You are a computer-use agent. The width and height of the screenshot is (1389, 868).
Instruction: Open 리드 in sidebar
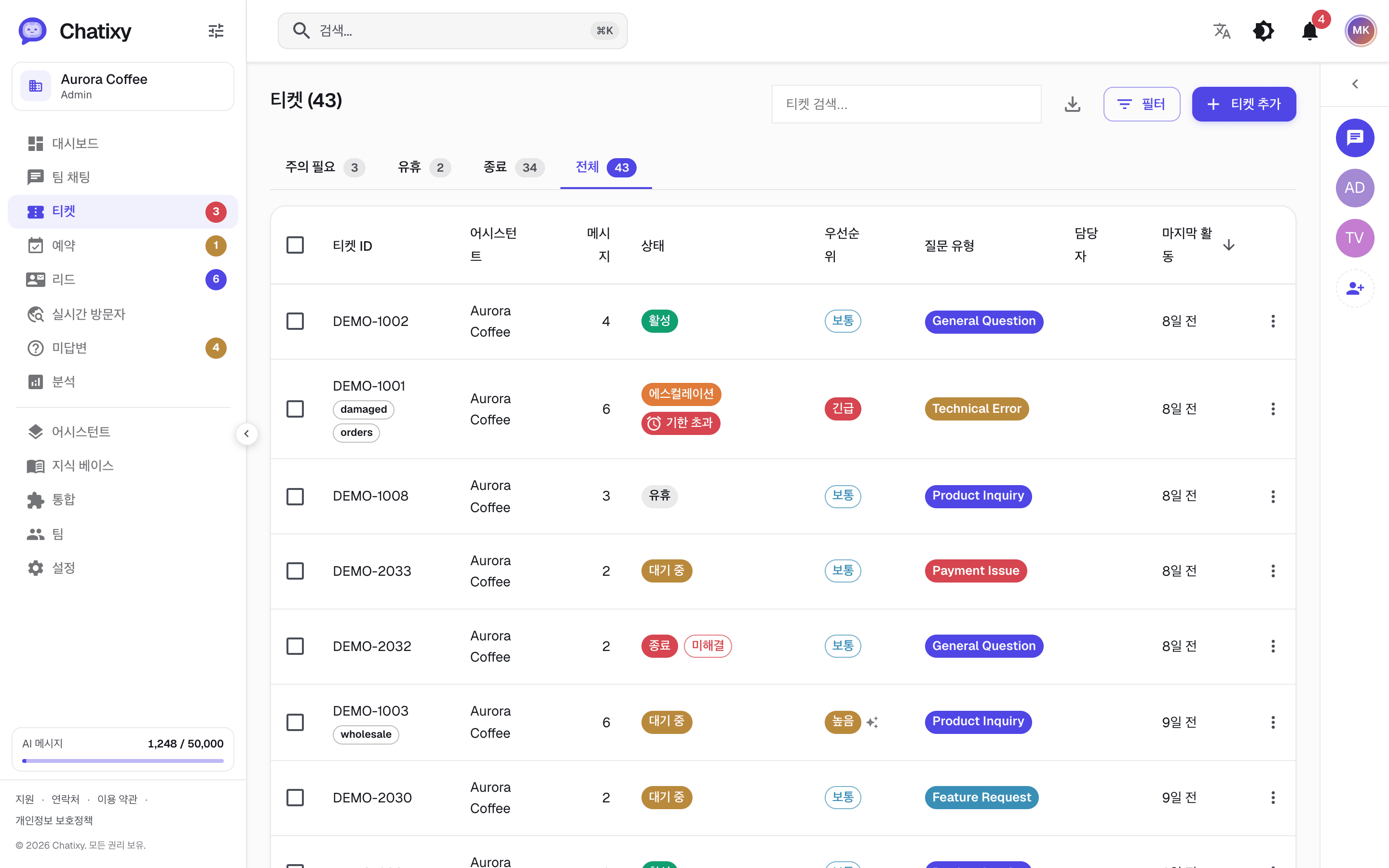pyautogui.click(x=123, y=280)
